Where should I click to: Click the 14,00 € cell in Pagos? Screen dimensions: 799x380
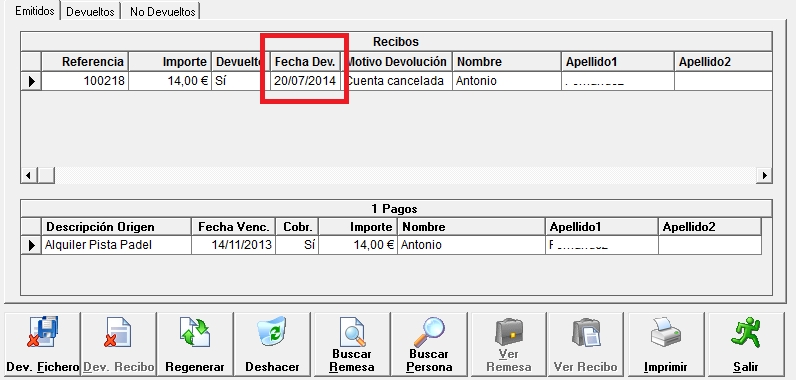[x=358, y=245]
